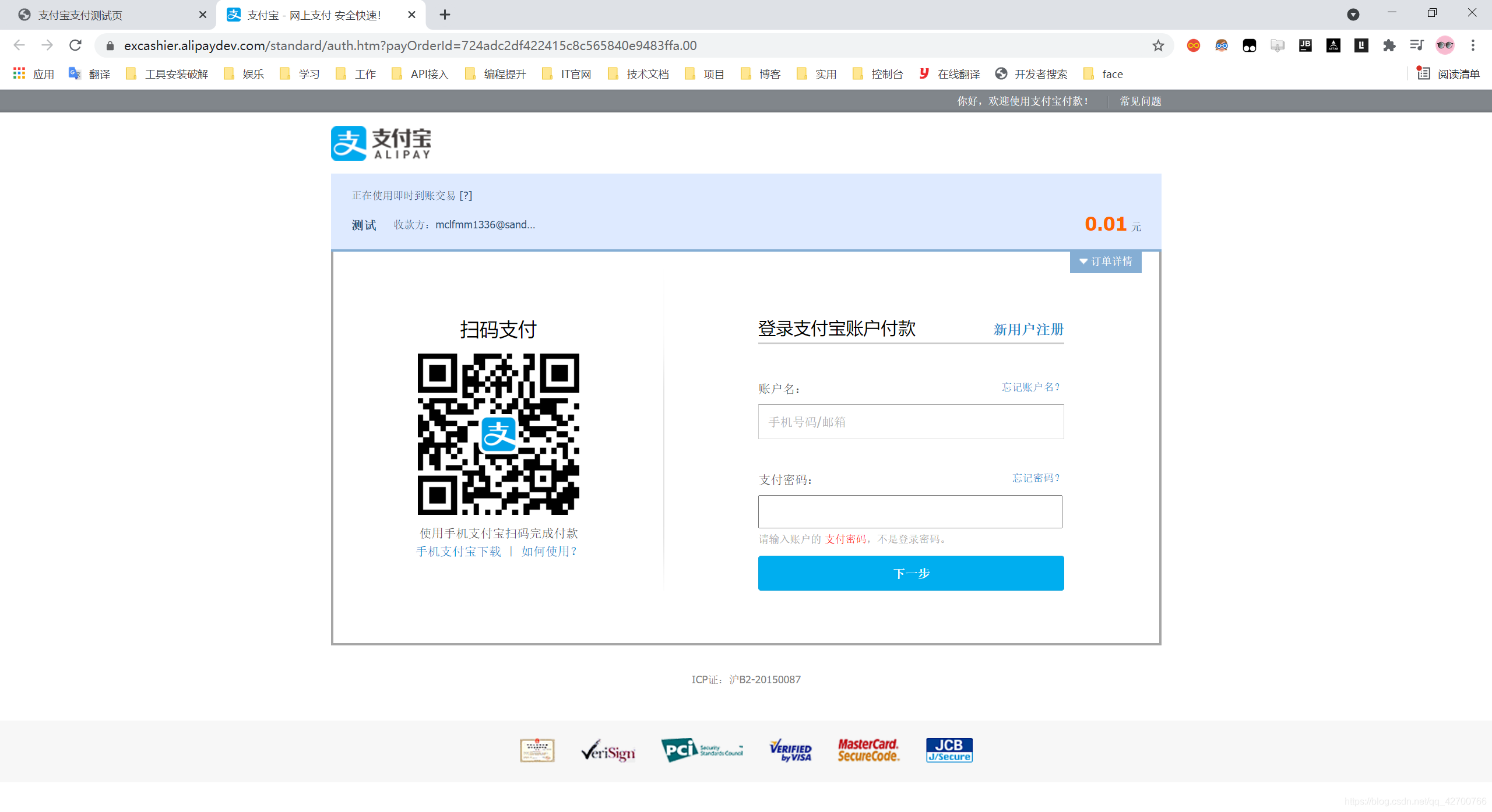The width and height of the screenshot is (1492, 812).
Task: Click the lock icon in address bar
Action: [110, 45]
